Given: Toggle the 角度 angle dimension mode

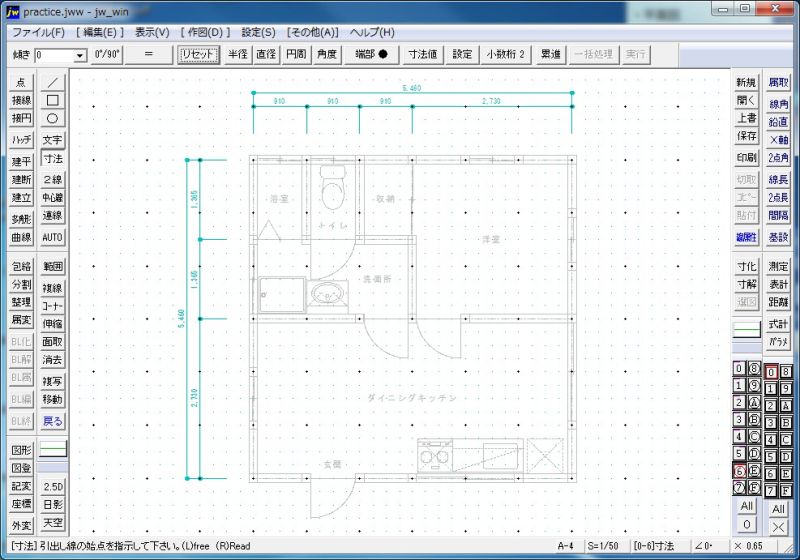Looking at the screenshot, I should coord(327,54).
